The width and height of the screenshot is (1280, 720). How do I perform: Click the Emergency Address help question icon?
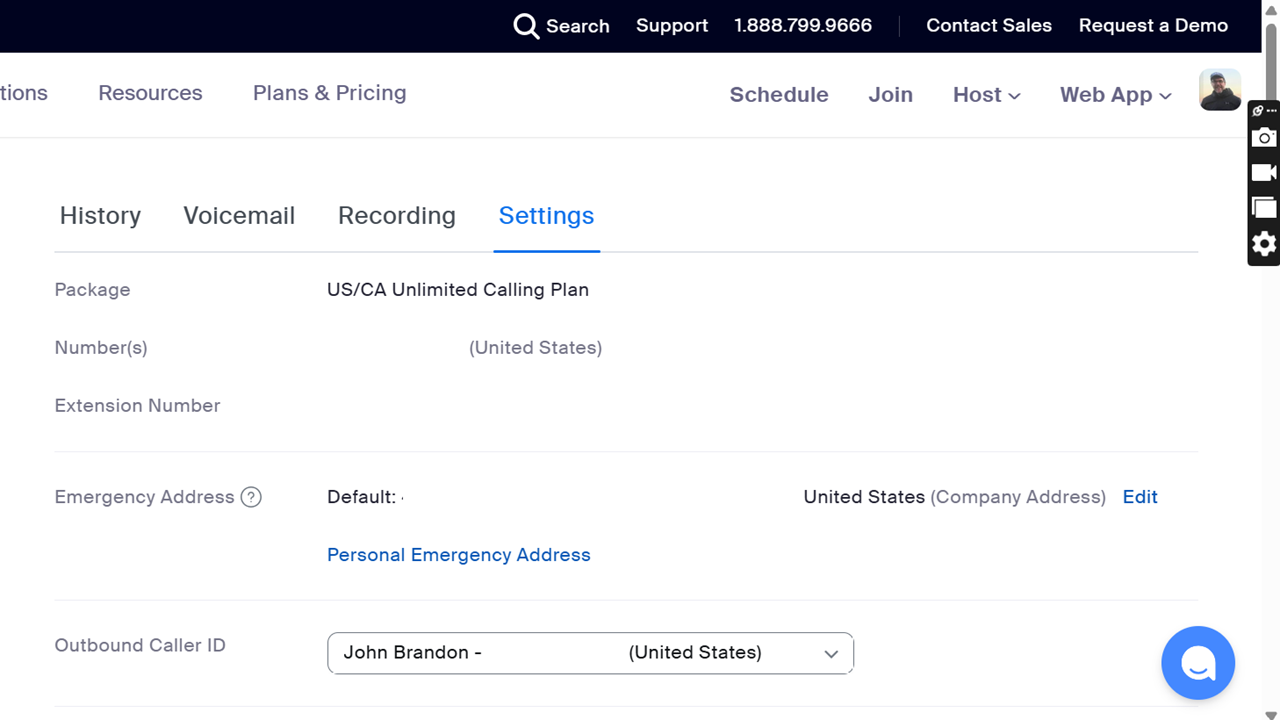(251, 497)
